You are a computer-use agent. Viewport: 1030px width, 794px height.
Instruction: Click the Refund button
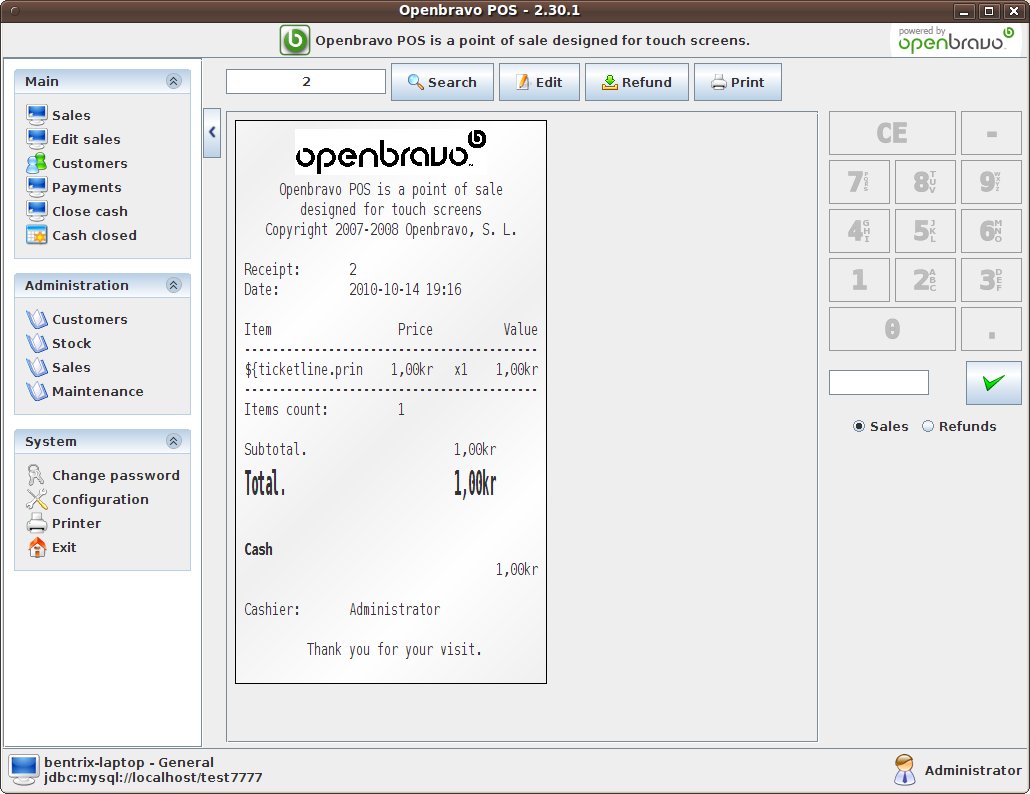(x=638, y=82)
